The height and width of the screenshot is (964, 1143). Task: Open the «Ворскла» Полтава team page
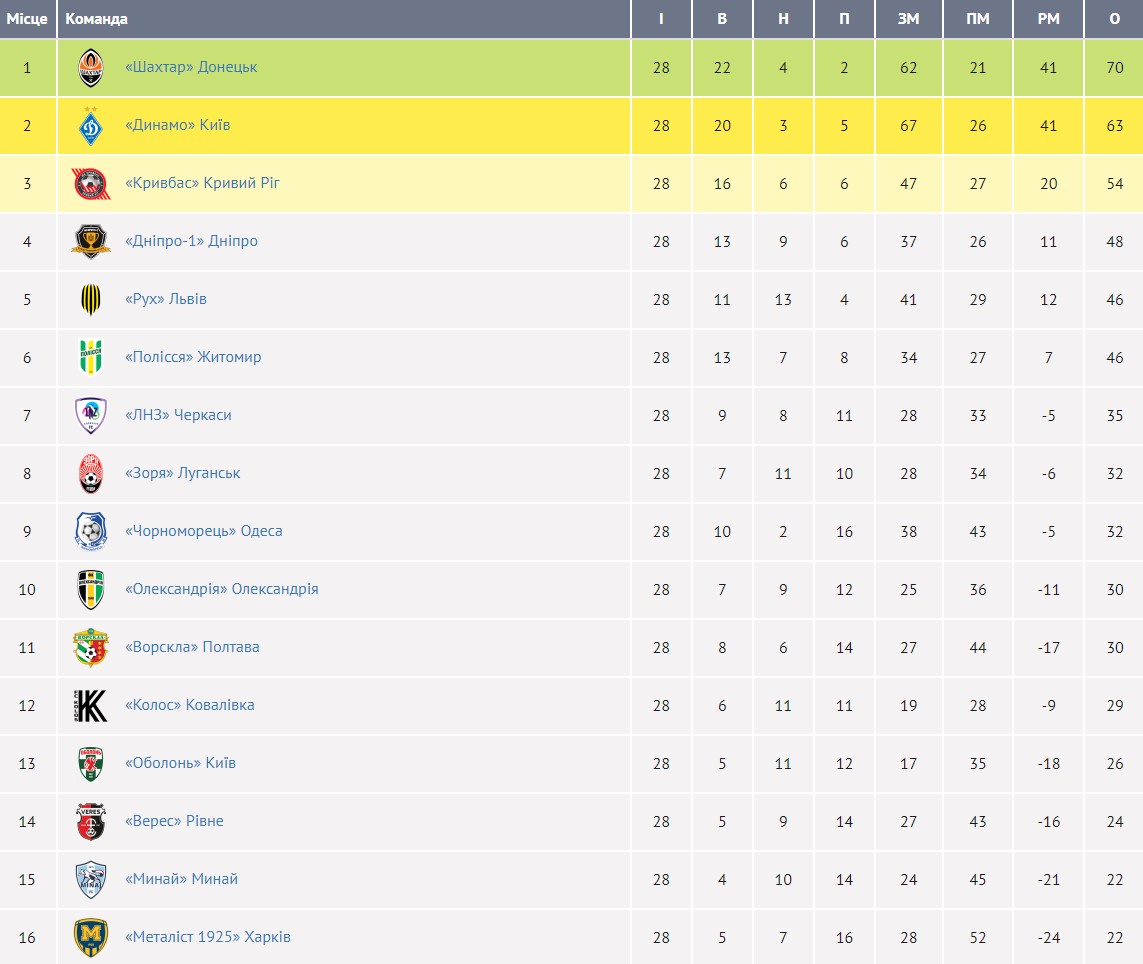(192, 647)
